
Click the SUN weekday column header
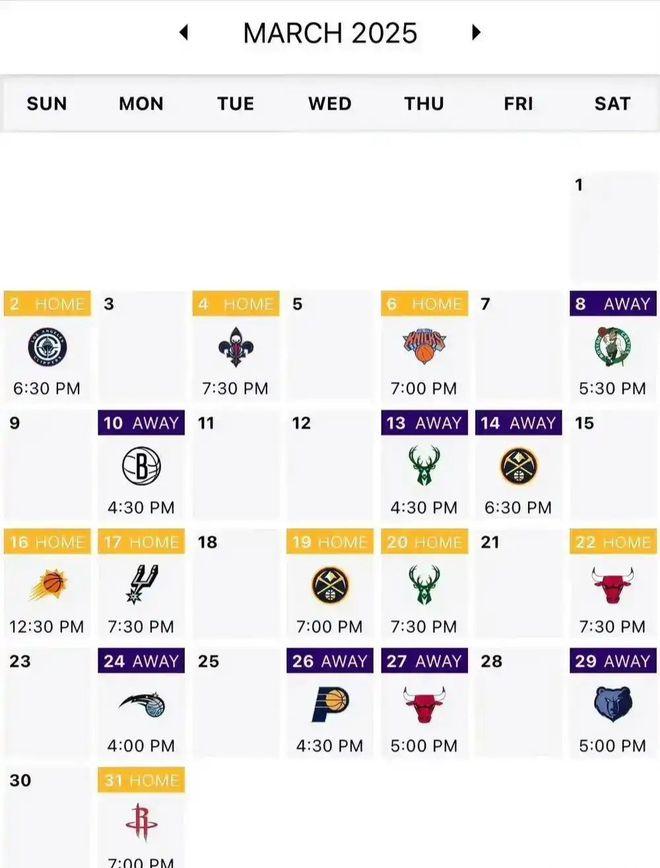(x=47, y=104)
